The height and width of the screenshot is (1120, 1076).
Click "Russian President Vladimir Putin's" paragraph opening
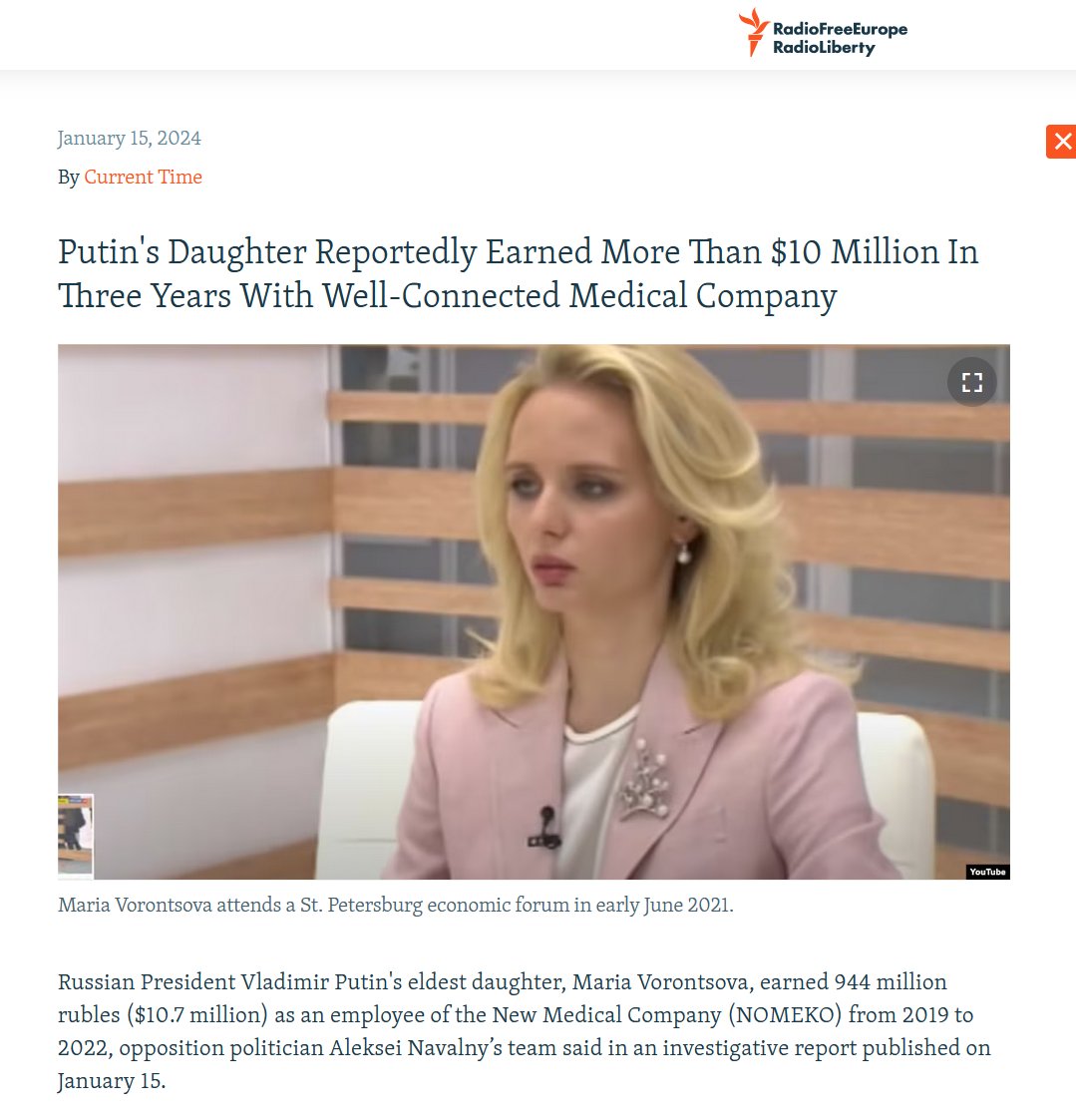[x=230, y=982]
